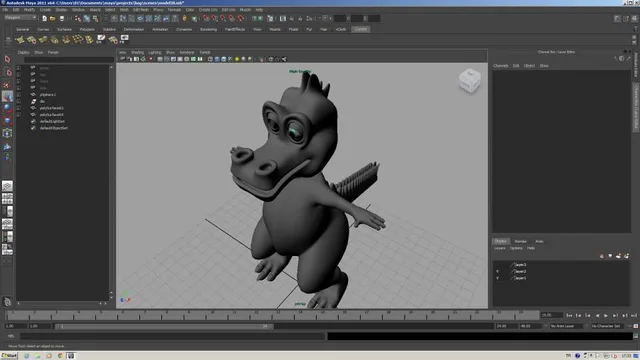Go to end of playback range
Viewport: 640px width, 360px height.
(x=634, y=316)
